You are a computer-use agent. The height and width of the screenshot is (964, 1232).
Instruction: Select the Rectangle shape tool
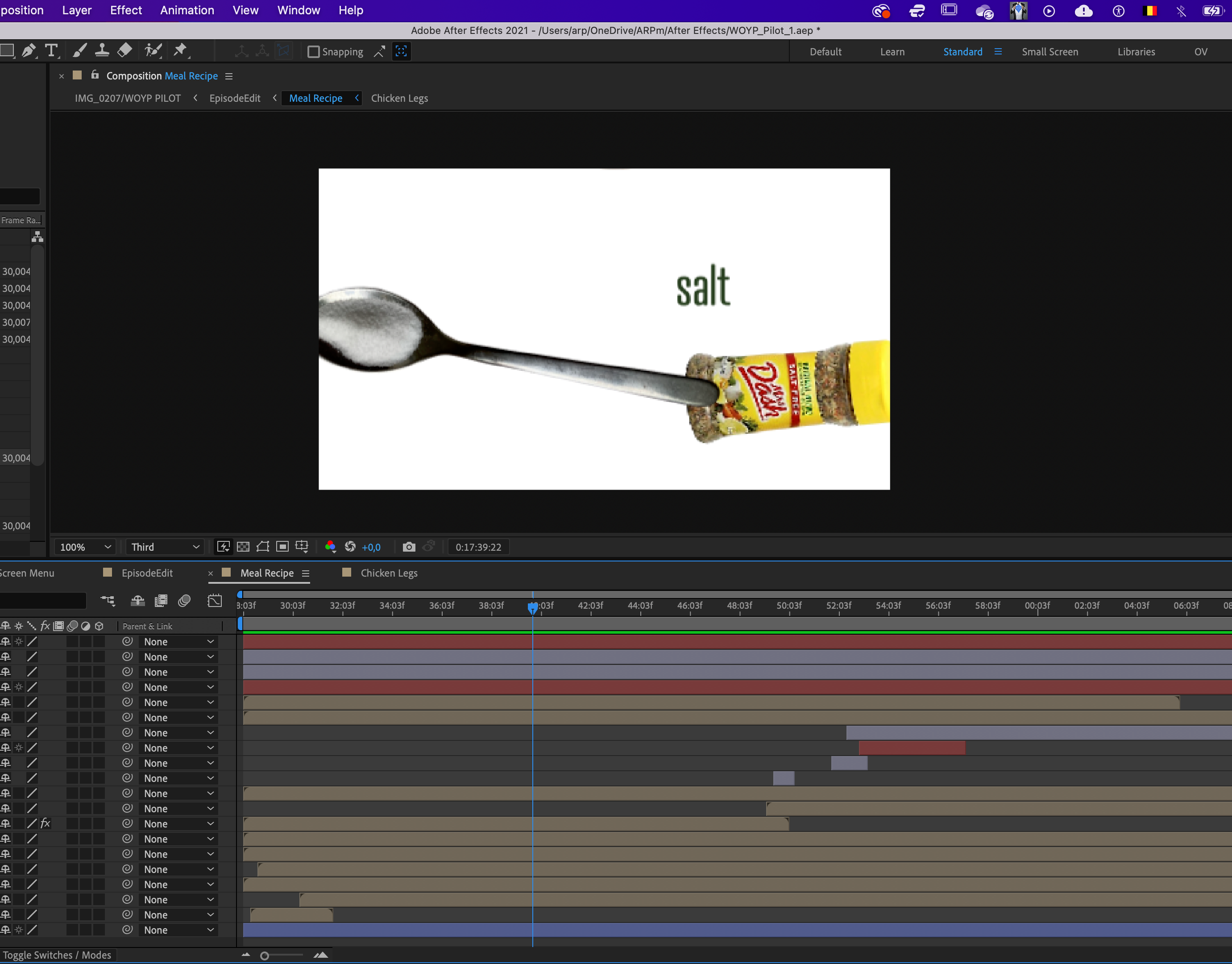(7, 51)
